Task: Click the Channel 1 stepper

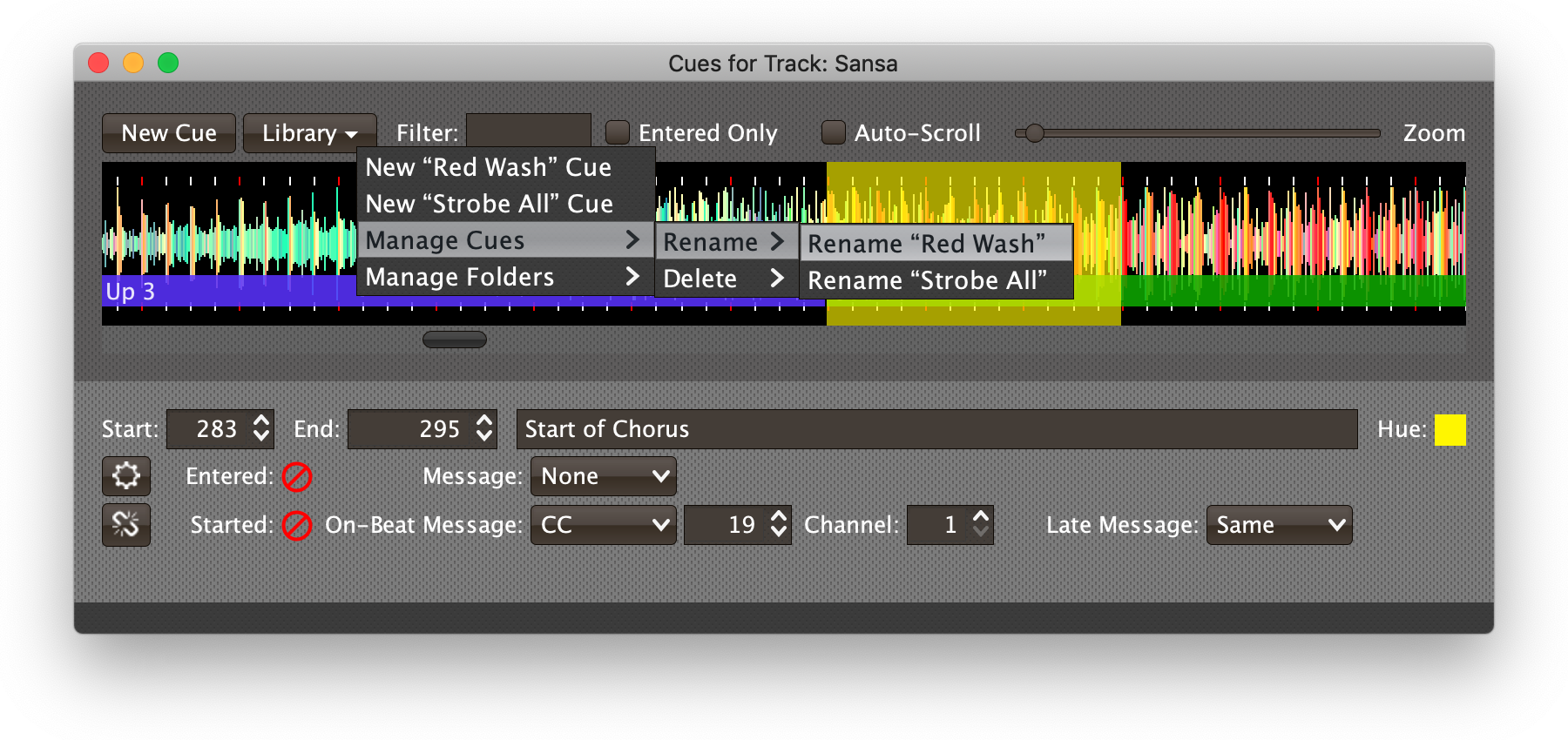Action: coord(981,524)
